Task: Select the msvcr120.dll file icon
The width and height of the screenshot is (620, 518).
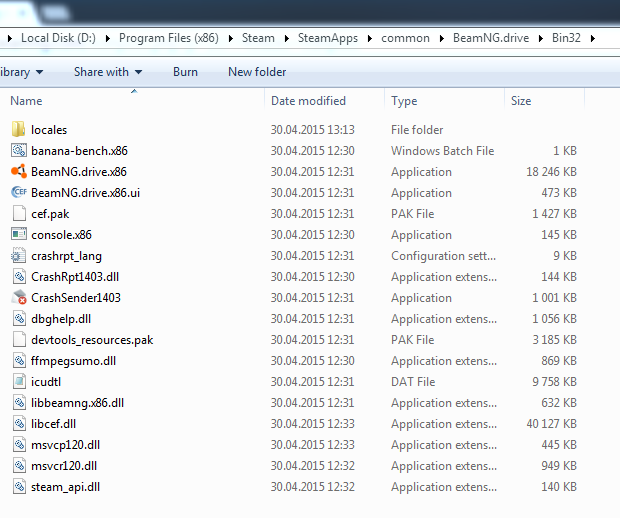Action: 19,465
